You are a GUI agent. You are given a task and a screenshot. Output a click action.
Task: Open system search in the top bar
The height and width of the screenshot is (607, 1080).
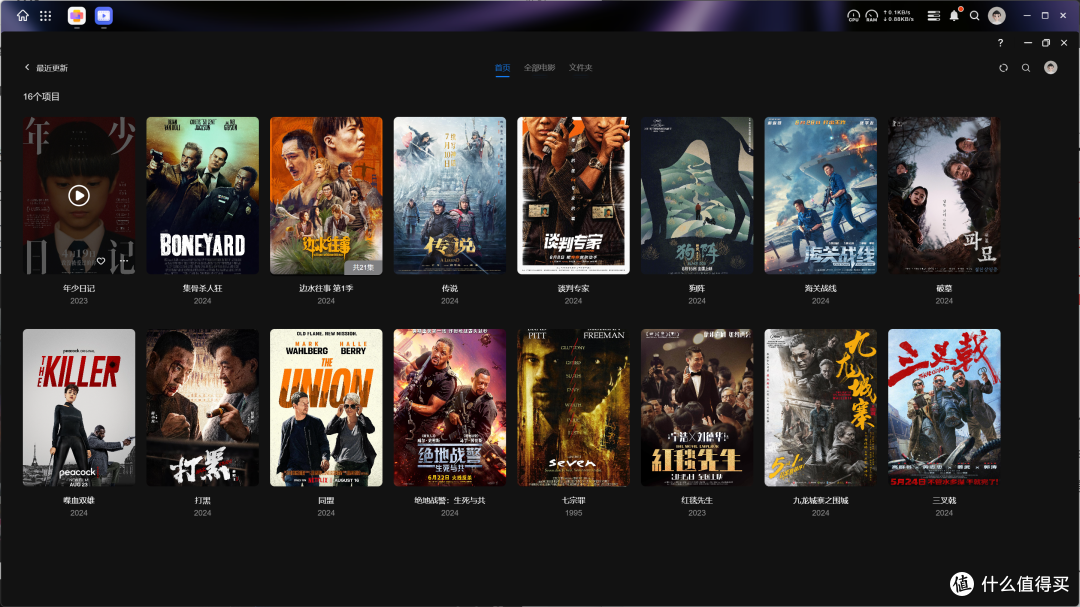coord(975,15)
